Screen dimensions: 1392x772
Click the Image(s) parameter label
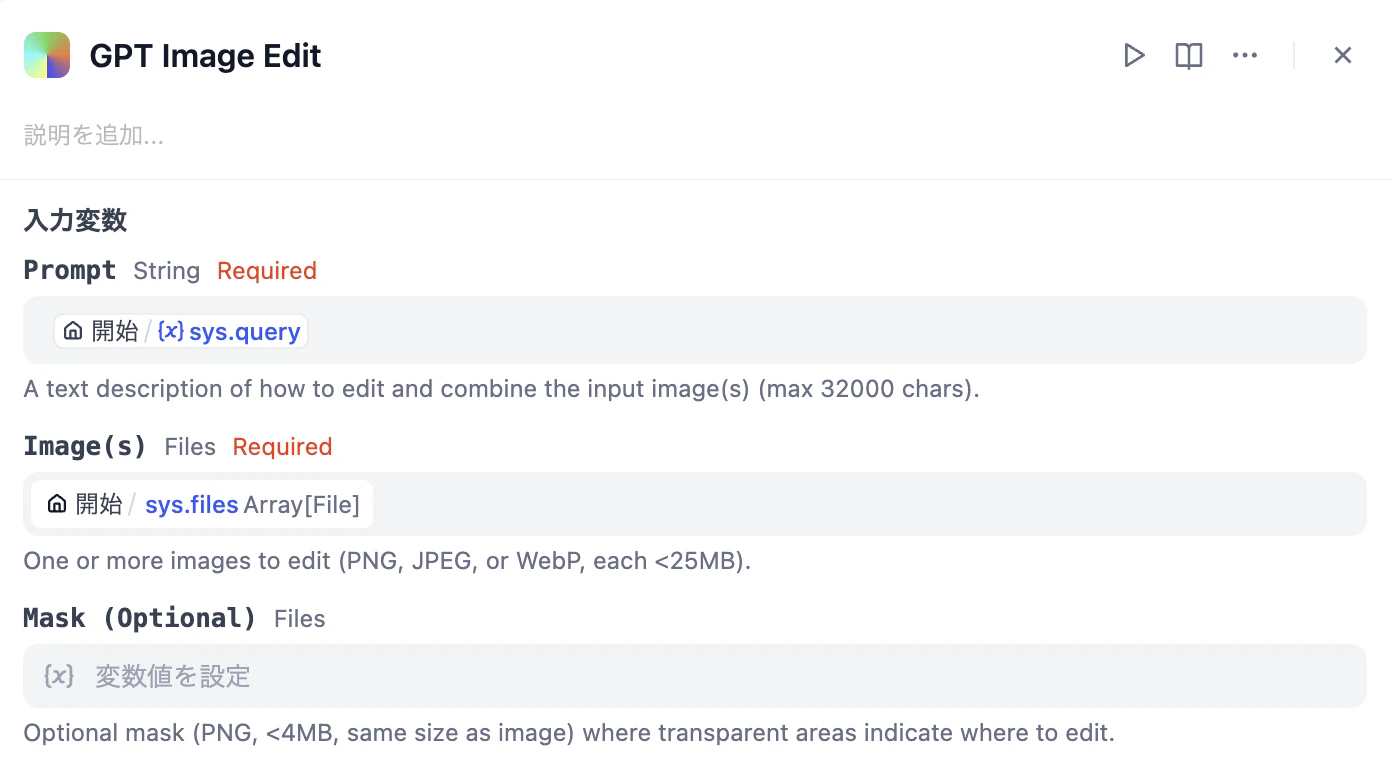(x=85, y=446)
